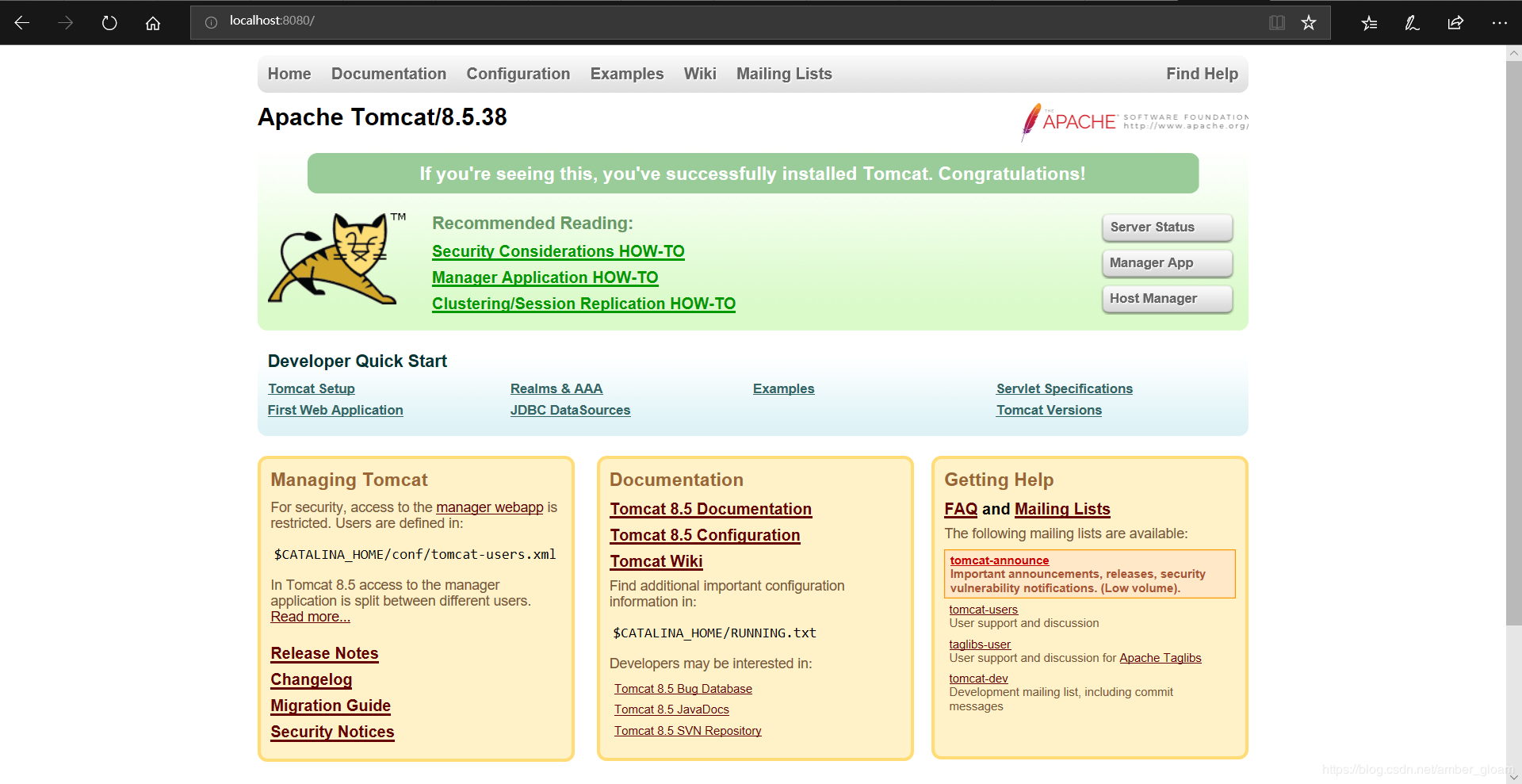View site info via the address bar icon
The height and width of the screenshot is (784, 1522).
click(x=210, y=22)
